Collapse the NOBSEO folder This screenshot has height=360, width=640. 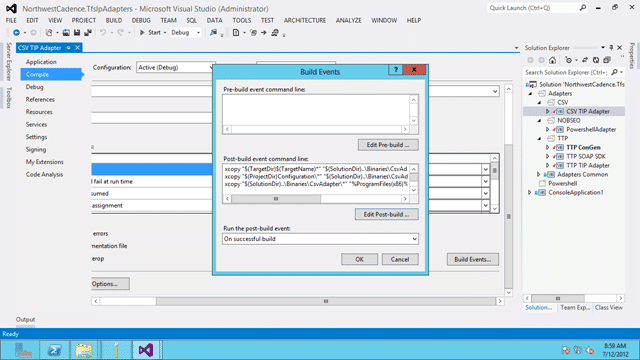(539, 120)
